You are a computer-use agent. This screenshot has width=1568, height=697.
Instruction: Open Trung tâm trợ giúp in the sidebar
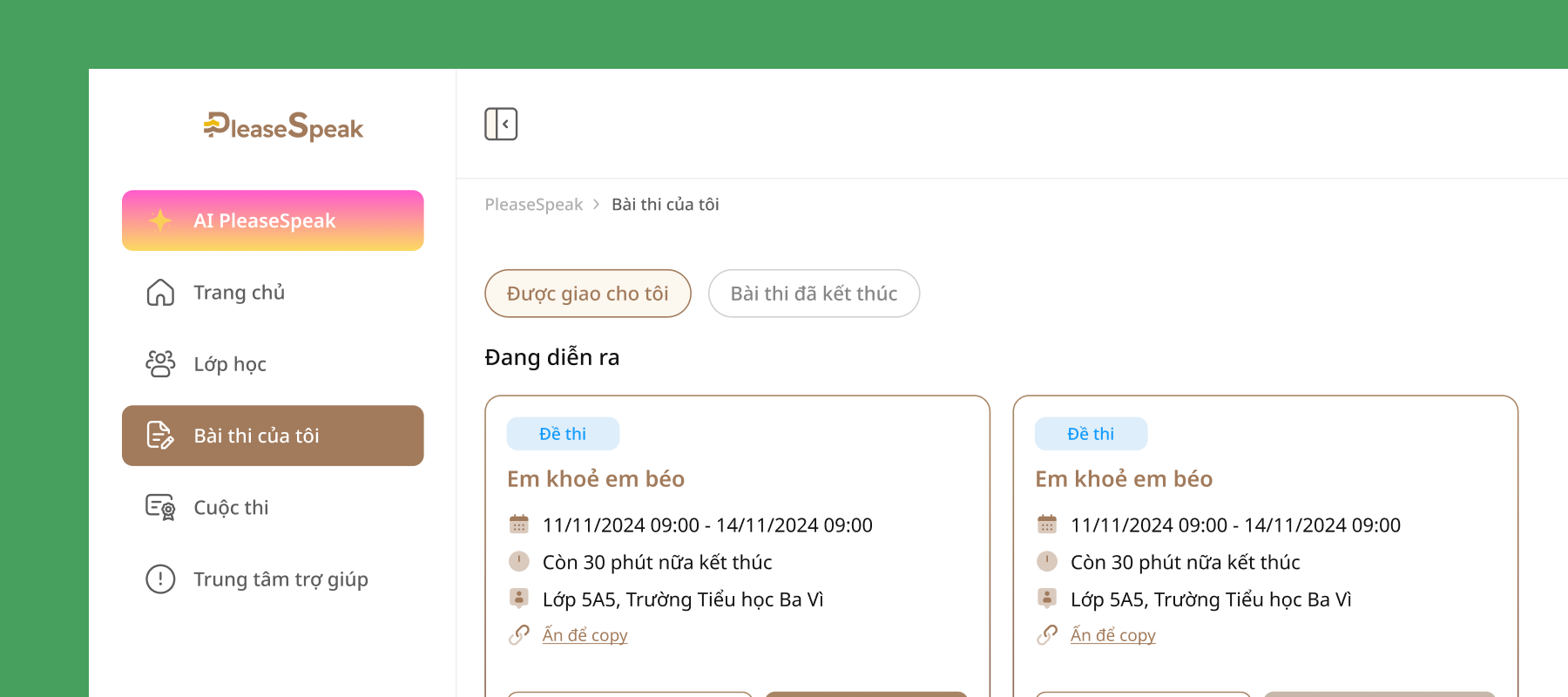click(x=273, y=579)
